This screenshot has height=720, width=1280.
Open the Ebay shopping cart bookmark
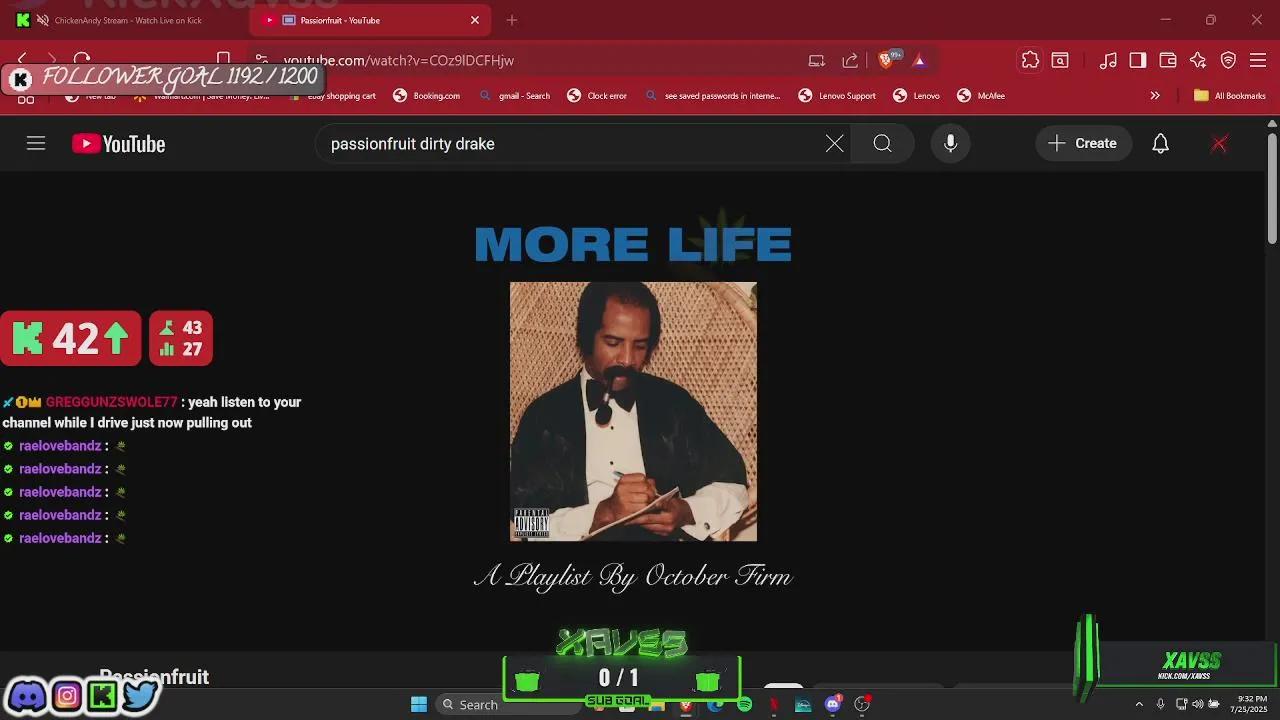coord(332,96)
